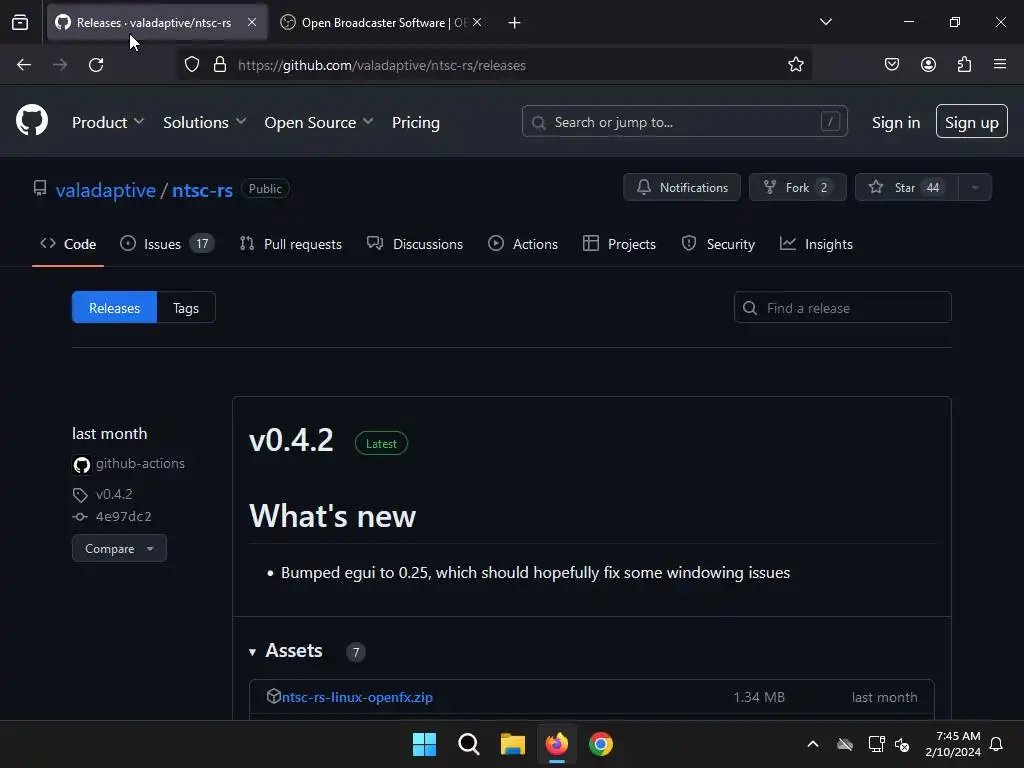Open the Projects tab
The height and width of the screenshot is (768, 1024).
click(619, 244)
